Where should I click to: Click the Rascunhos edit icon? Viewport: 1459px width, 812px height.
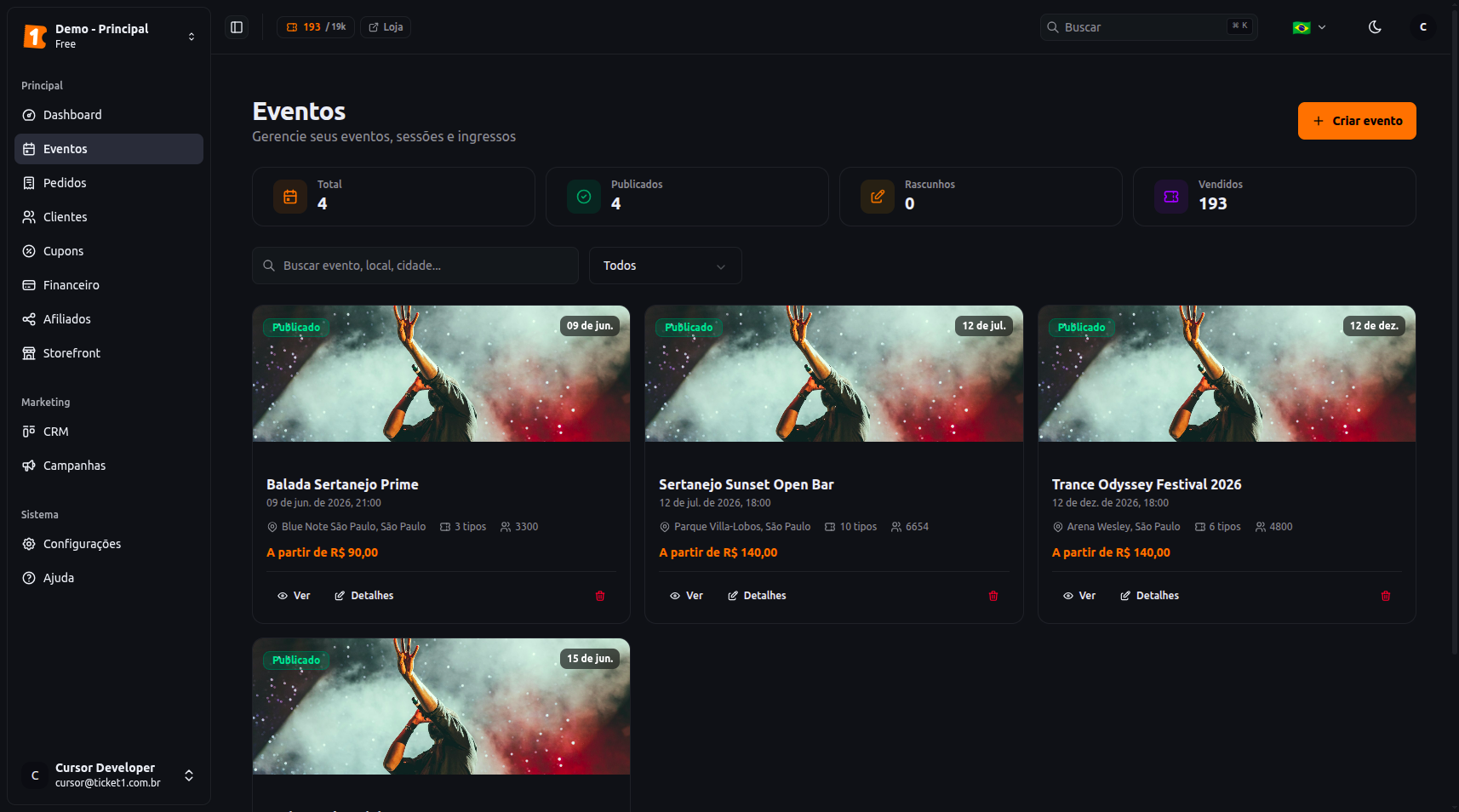878,197
